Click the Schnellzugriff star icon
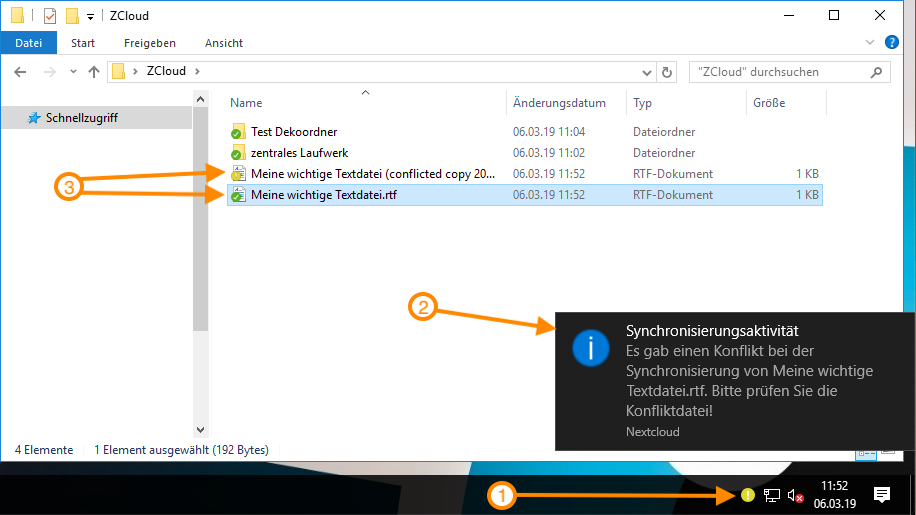The height and width of the screenshot is (515, 916). [34, 118]
